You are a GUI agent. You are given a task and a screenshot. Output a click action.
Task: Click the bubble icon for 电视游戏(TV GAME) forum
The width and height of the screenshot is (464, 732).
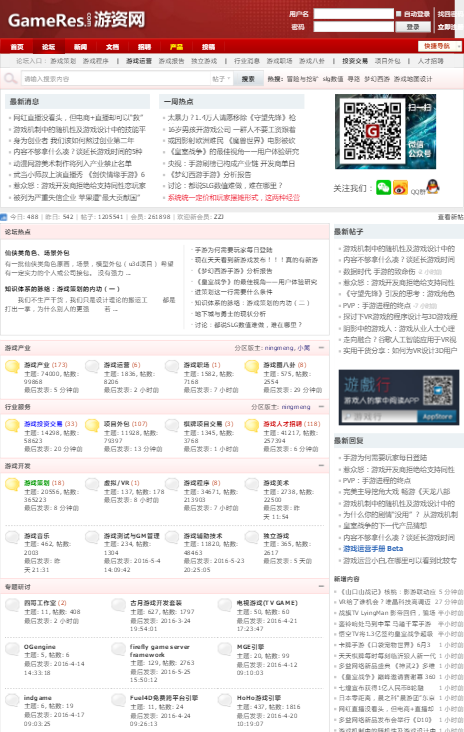point(225,605)
